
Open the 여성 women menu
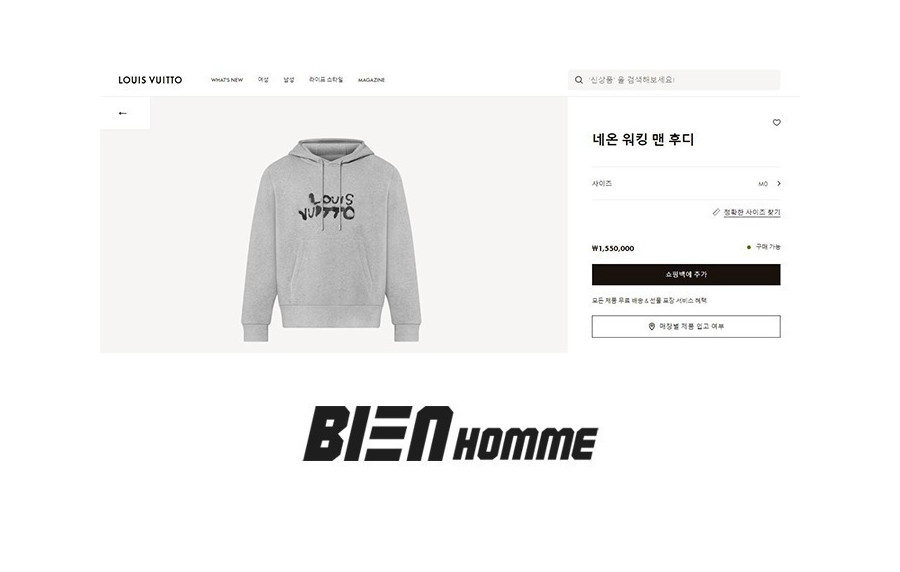pyautogui.click(x=263, y=80)
